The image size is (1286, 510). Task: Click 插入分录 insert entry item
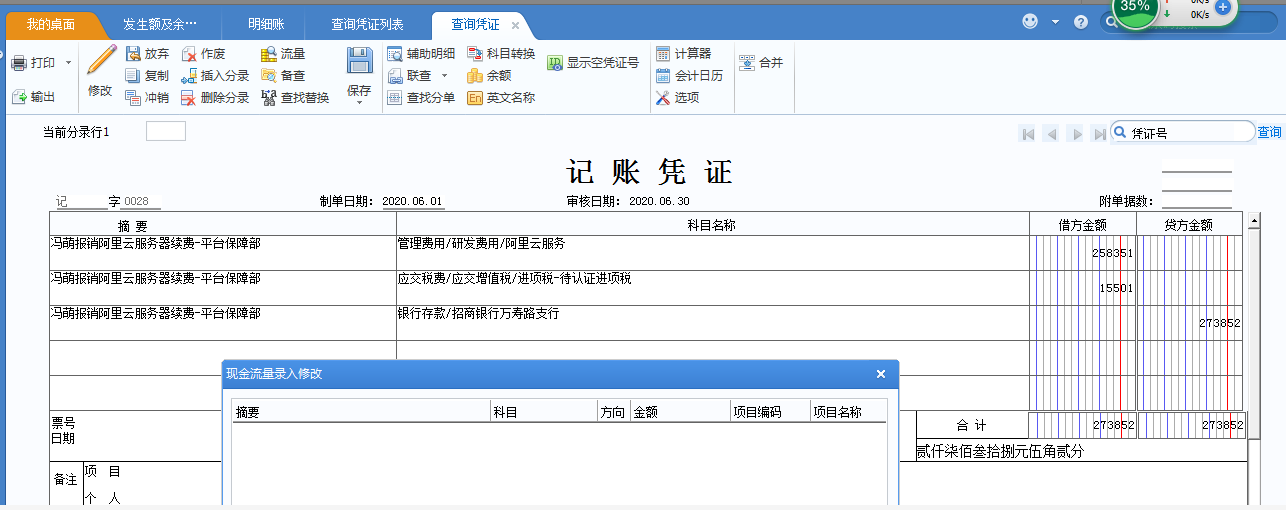tap(215, 76)
